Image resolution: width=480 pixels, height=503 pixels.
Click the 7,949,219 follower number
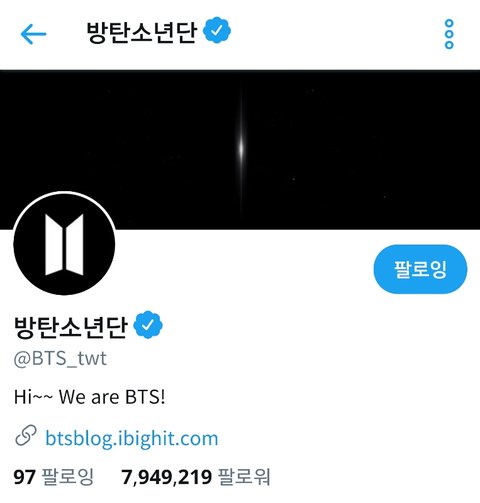click(166, 477)
